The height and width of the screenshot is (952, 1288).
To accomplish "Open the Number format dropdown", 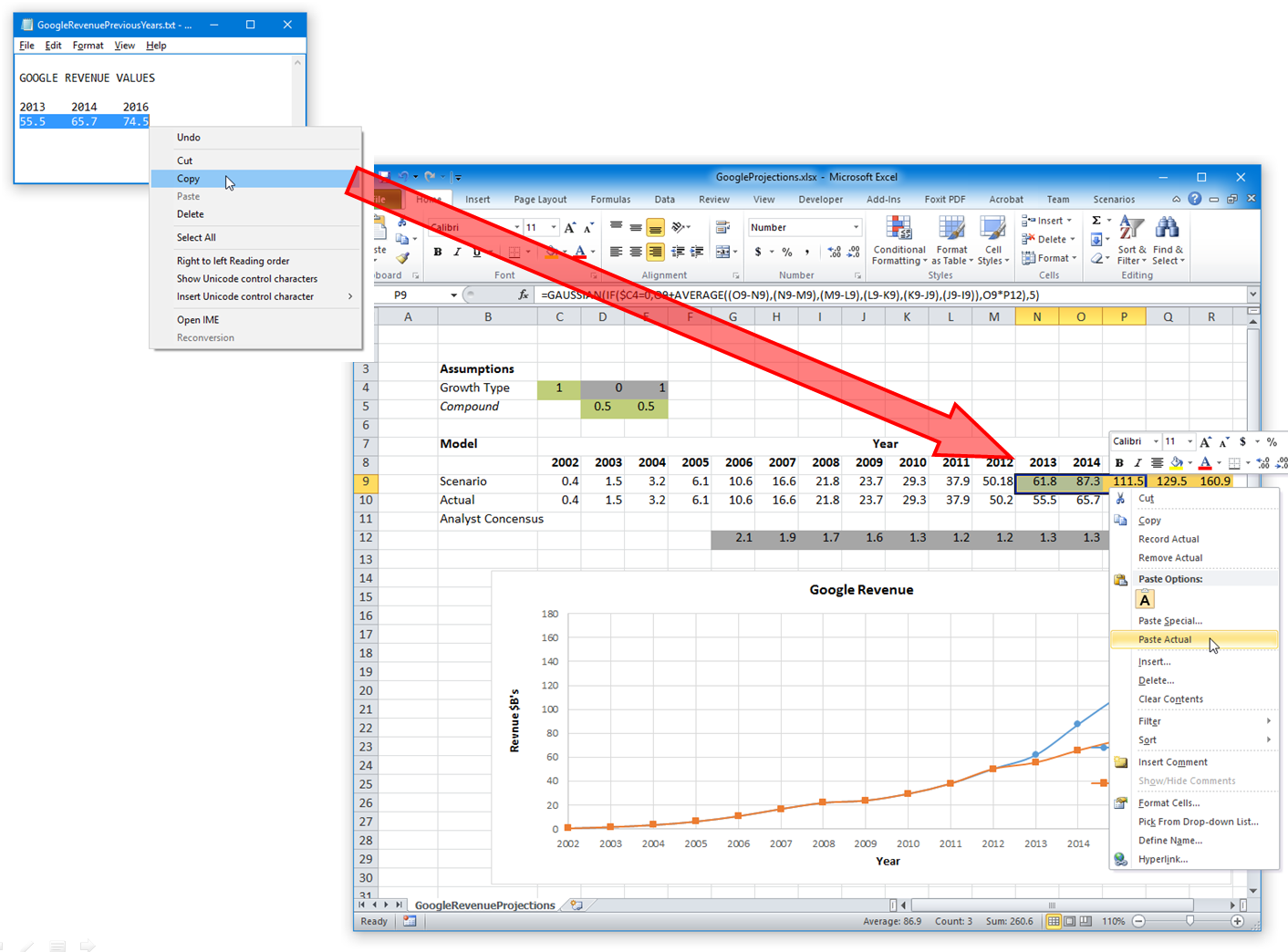I will (856, 227).
